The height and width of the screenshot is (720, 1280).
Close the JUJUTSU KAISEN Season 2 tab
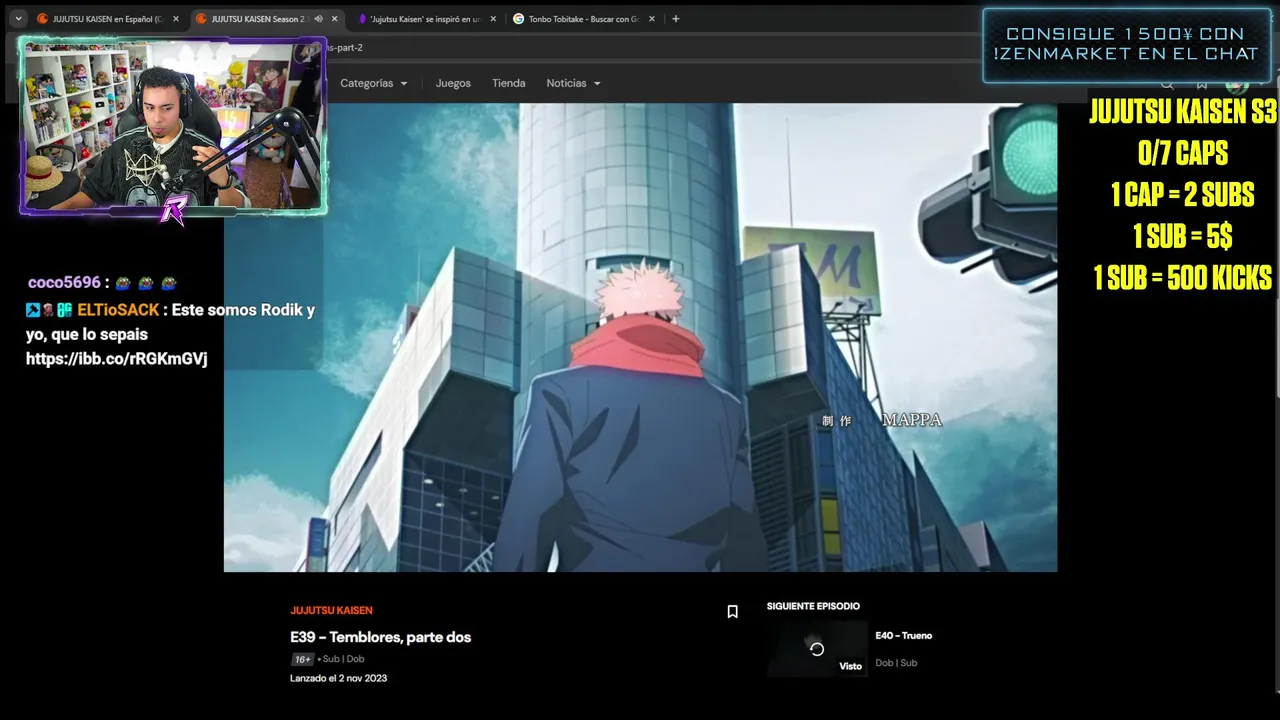click(x=334, y=19)
